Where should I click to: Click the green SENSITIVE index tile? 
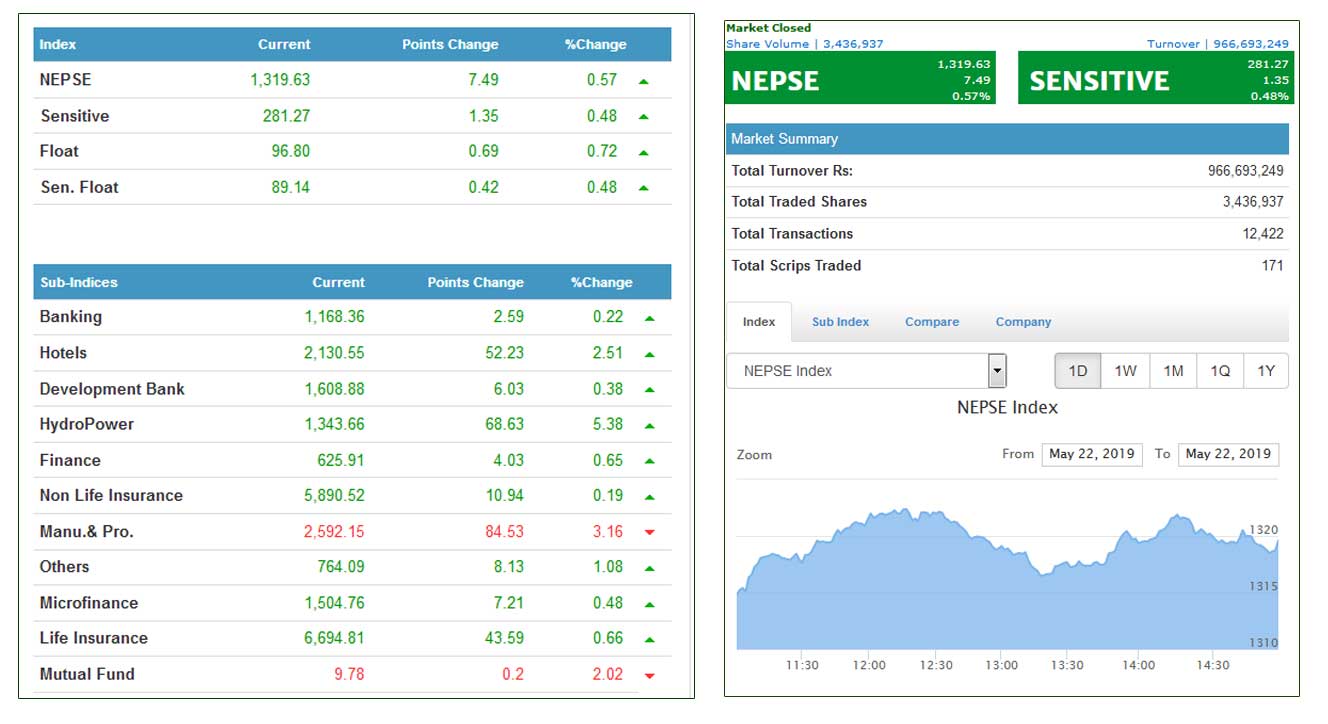coord(1155,80)
